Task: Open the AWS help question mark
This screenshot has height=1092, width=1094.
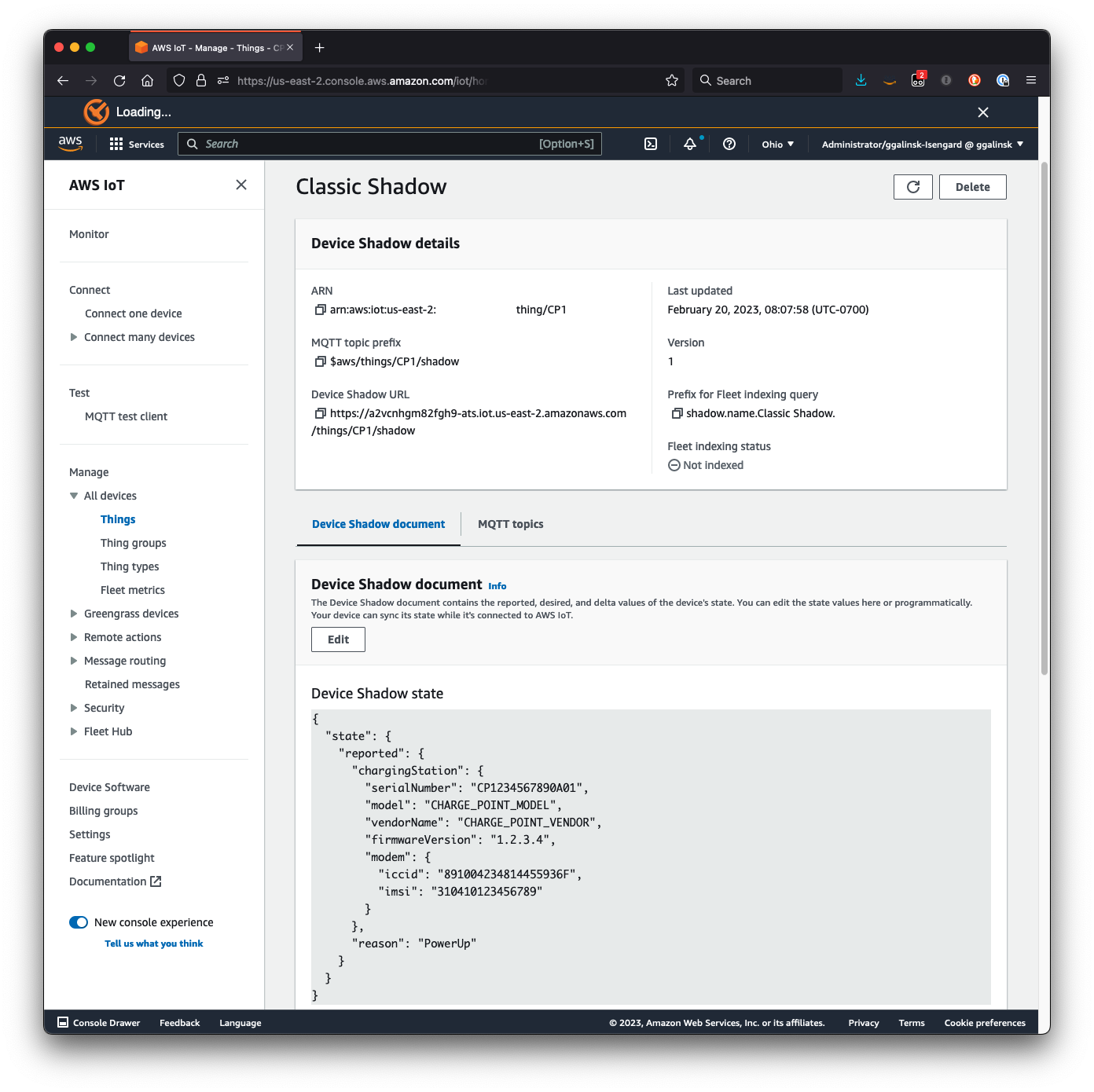Action: click(x=729, y=144)
